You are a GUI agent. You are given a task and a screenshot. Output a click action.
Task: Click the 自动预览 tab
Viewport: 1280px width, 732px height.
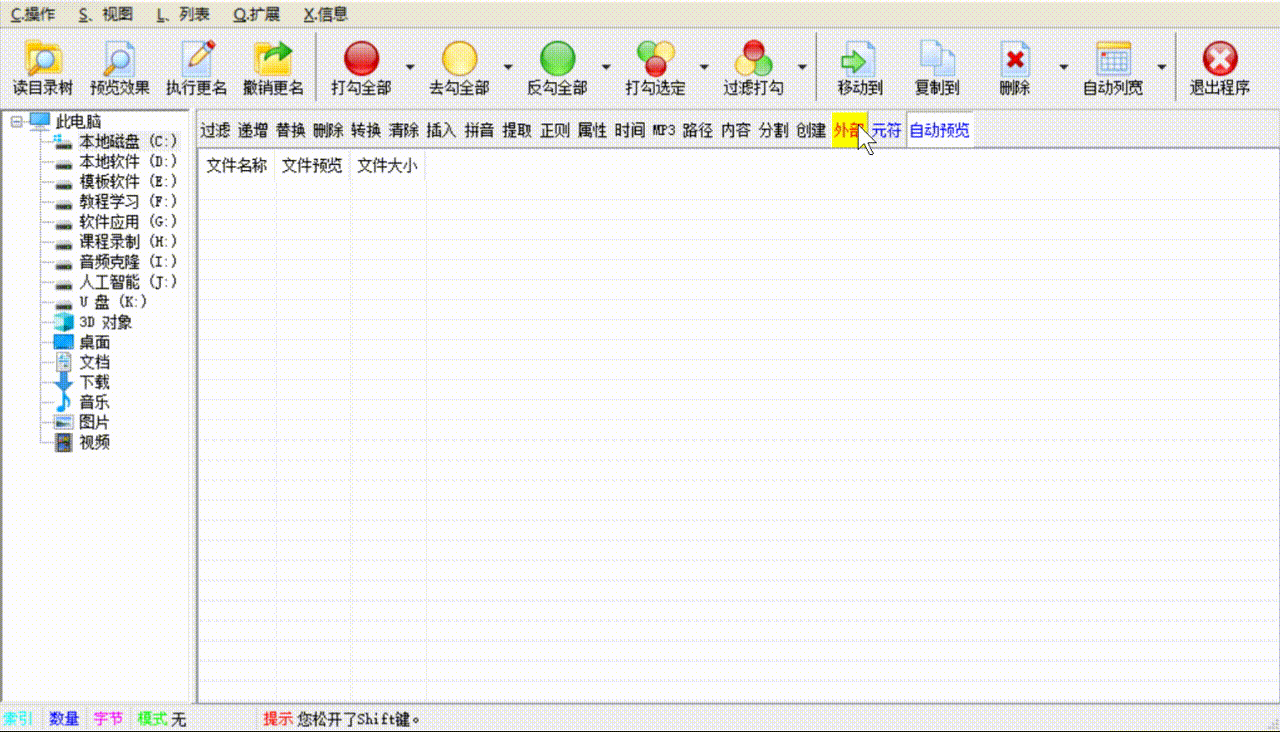pos(939,130)
